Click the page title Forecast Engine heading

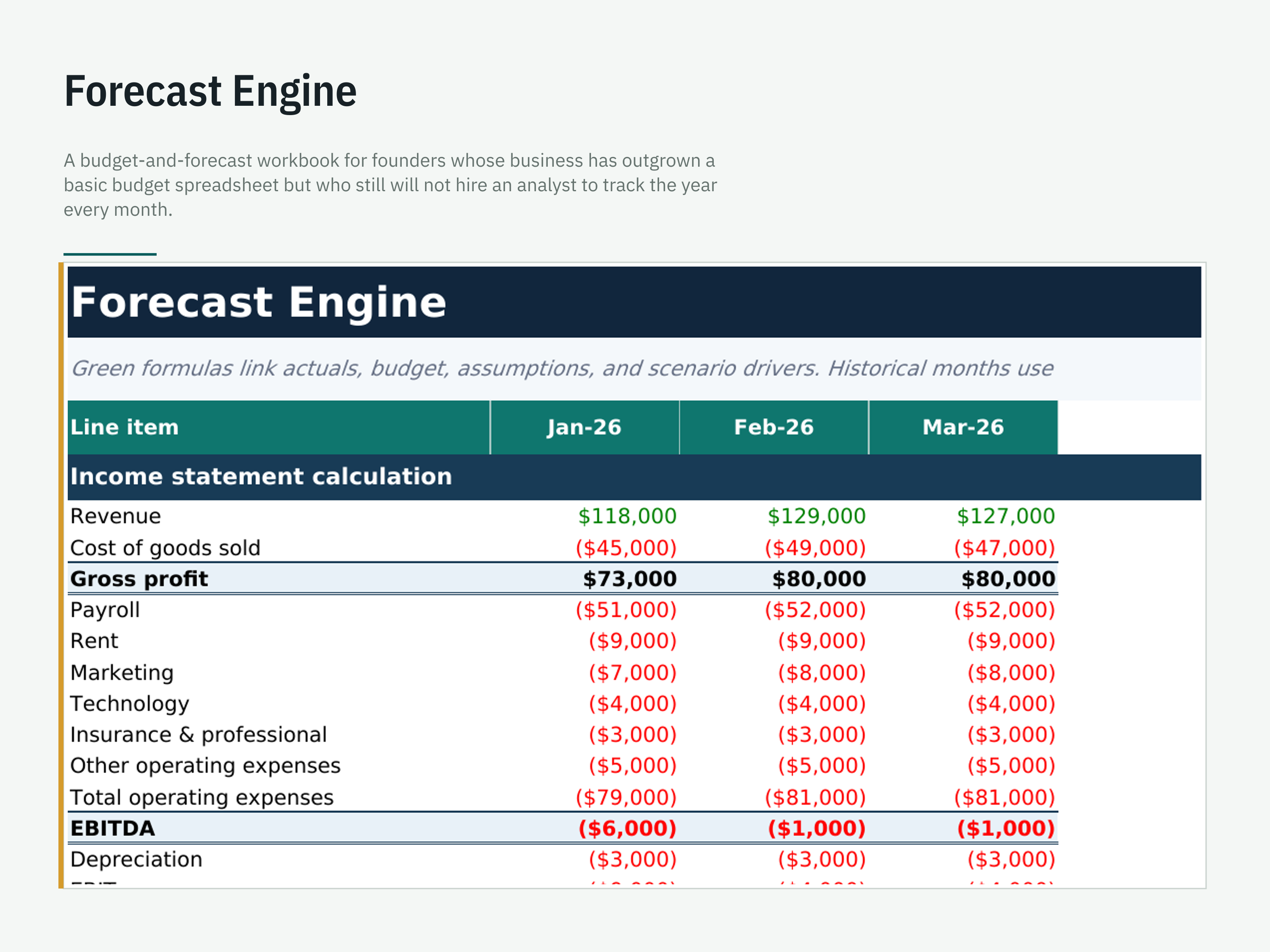pos(210,91)
